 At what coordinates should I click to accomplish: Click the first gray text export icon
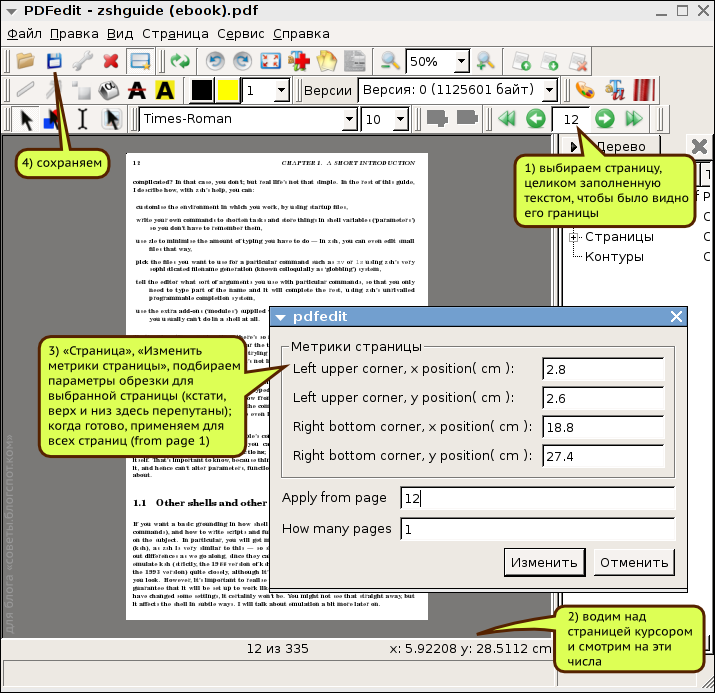click(x=437, y=119)
